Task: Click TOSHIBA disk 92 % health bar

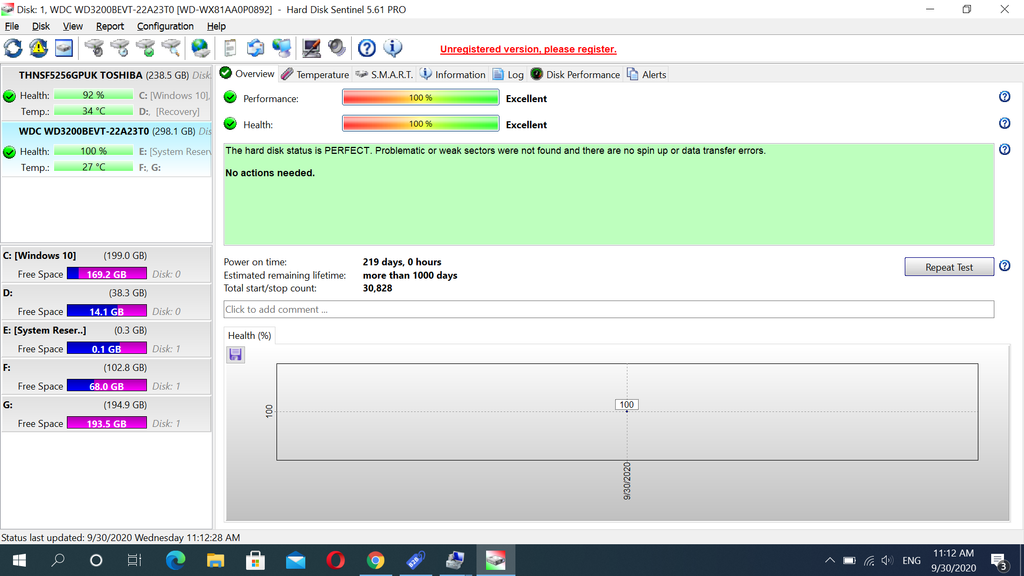Action: click(93, 95)
